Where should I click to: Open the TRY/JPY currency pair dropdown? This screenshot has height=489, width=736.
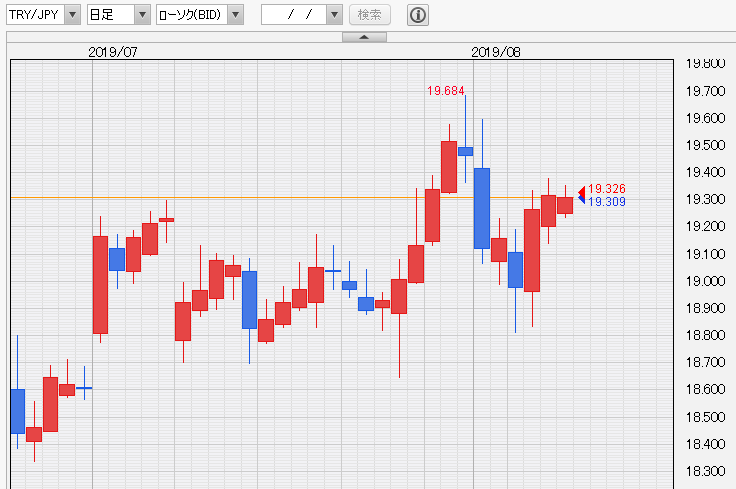tap(43, 15)
